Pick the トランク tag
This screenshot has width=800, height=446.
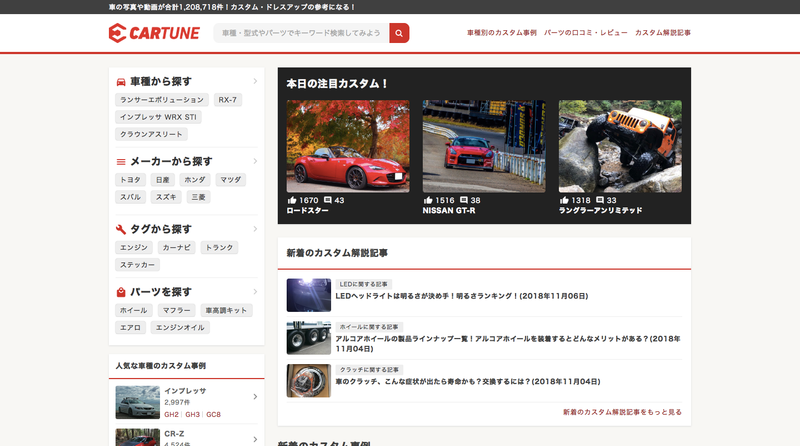219,247
